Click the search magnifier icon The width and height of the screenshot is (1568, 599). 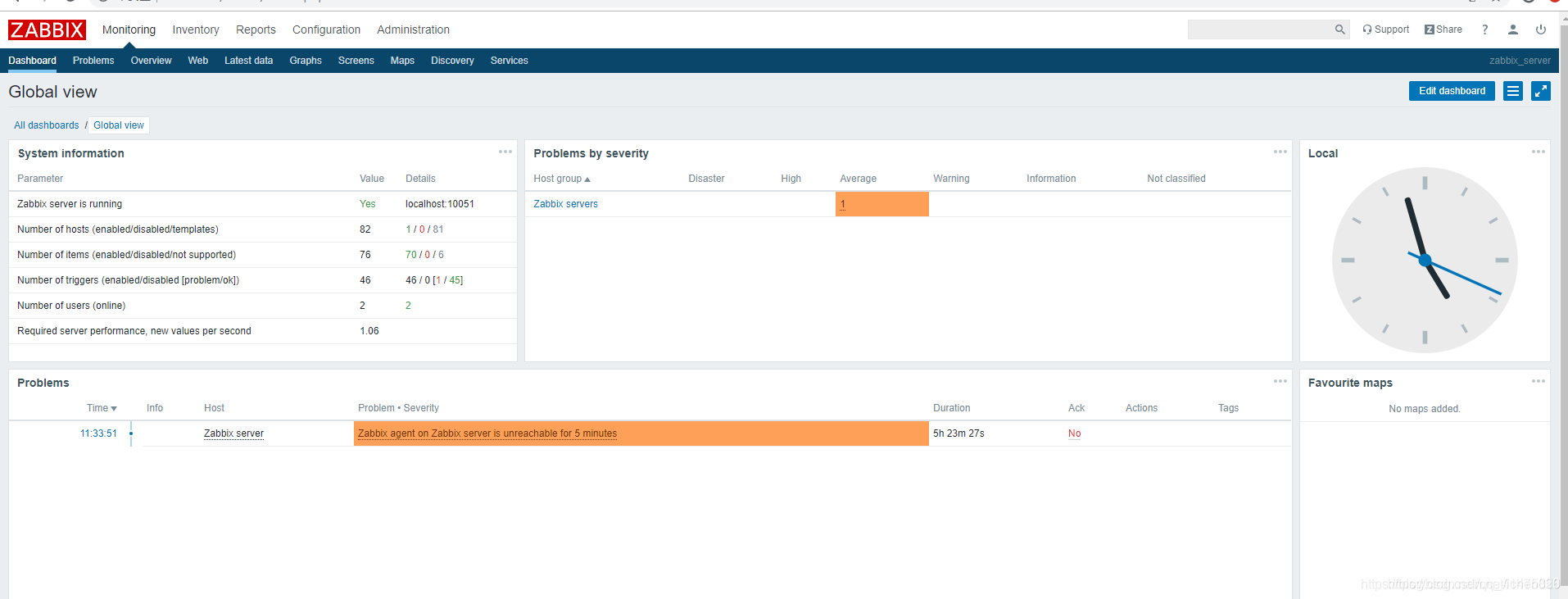click(1340, 29)
